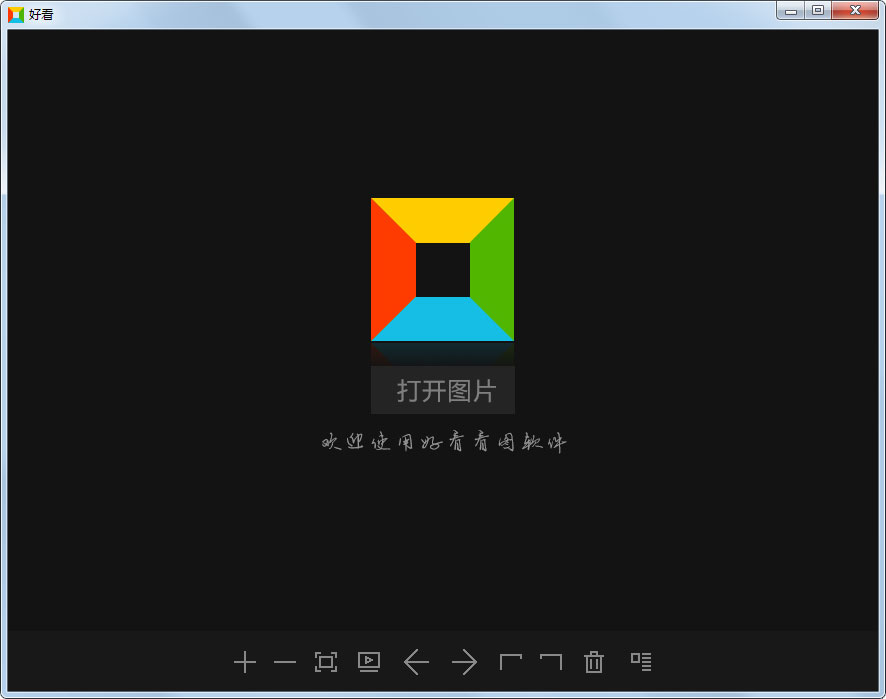886x699 pixels.
Task: Click the 欢迎使用好看看图软件 welcome text
Action: (444, 442)
